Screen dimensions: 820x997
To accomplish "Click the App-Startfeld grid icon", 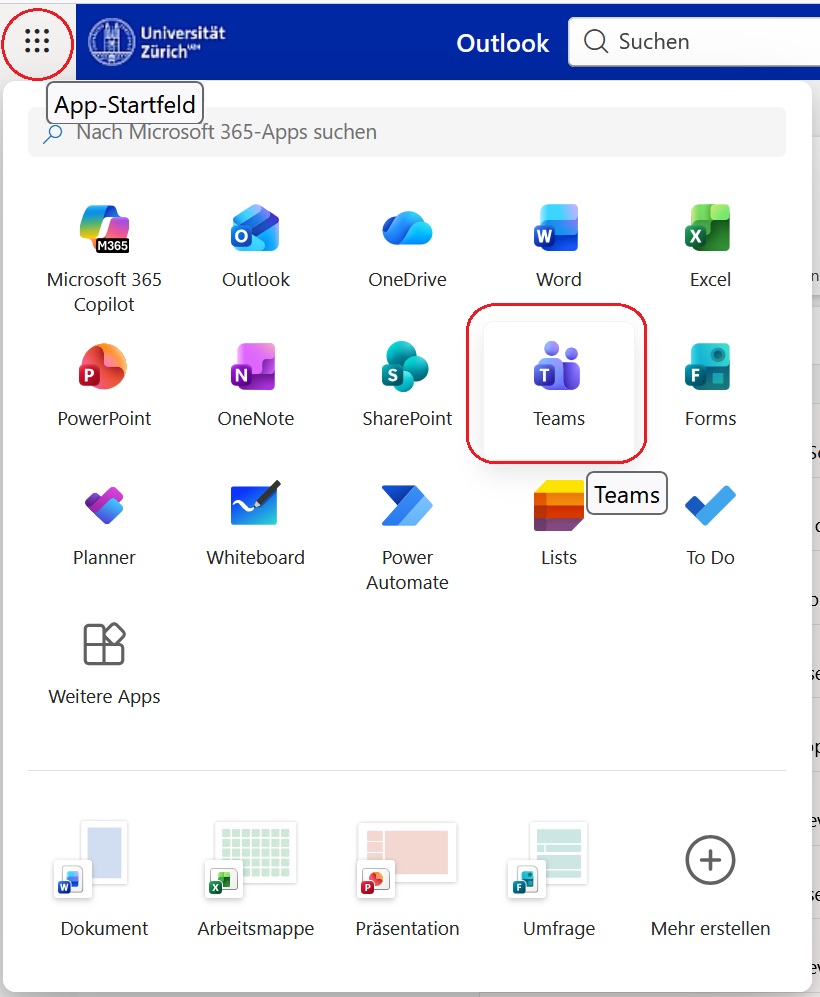I will [x=37, y=43].
